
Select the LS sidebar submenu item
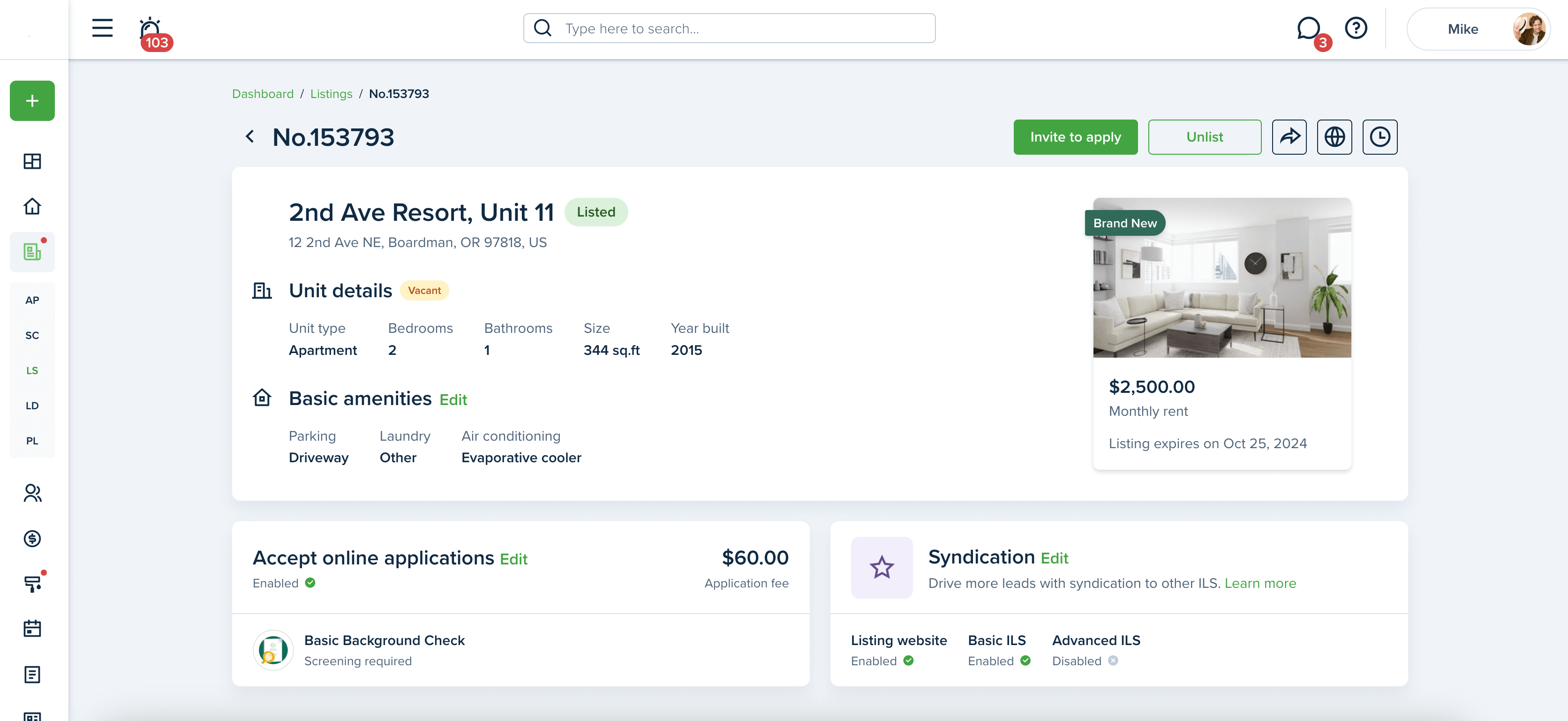(32, 370)
